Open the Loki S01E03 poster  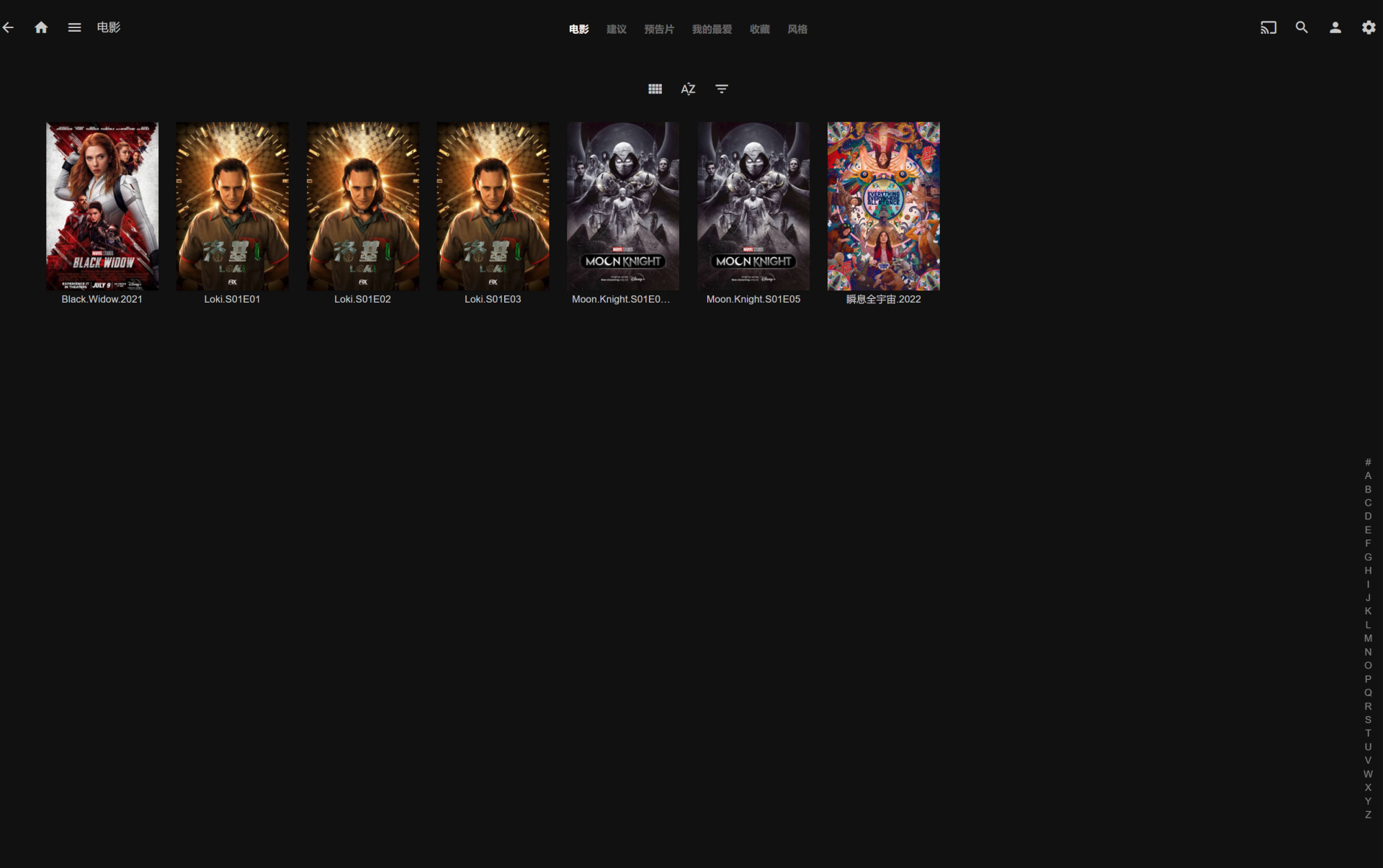pos(493,206)
